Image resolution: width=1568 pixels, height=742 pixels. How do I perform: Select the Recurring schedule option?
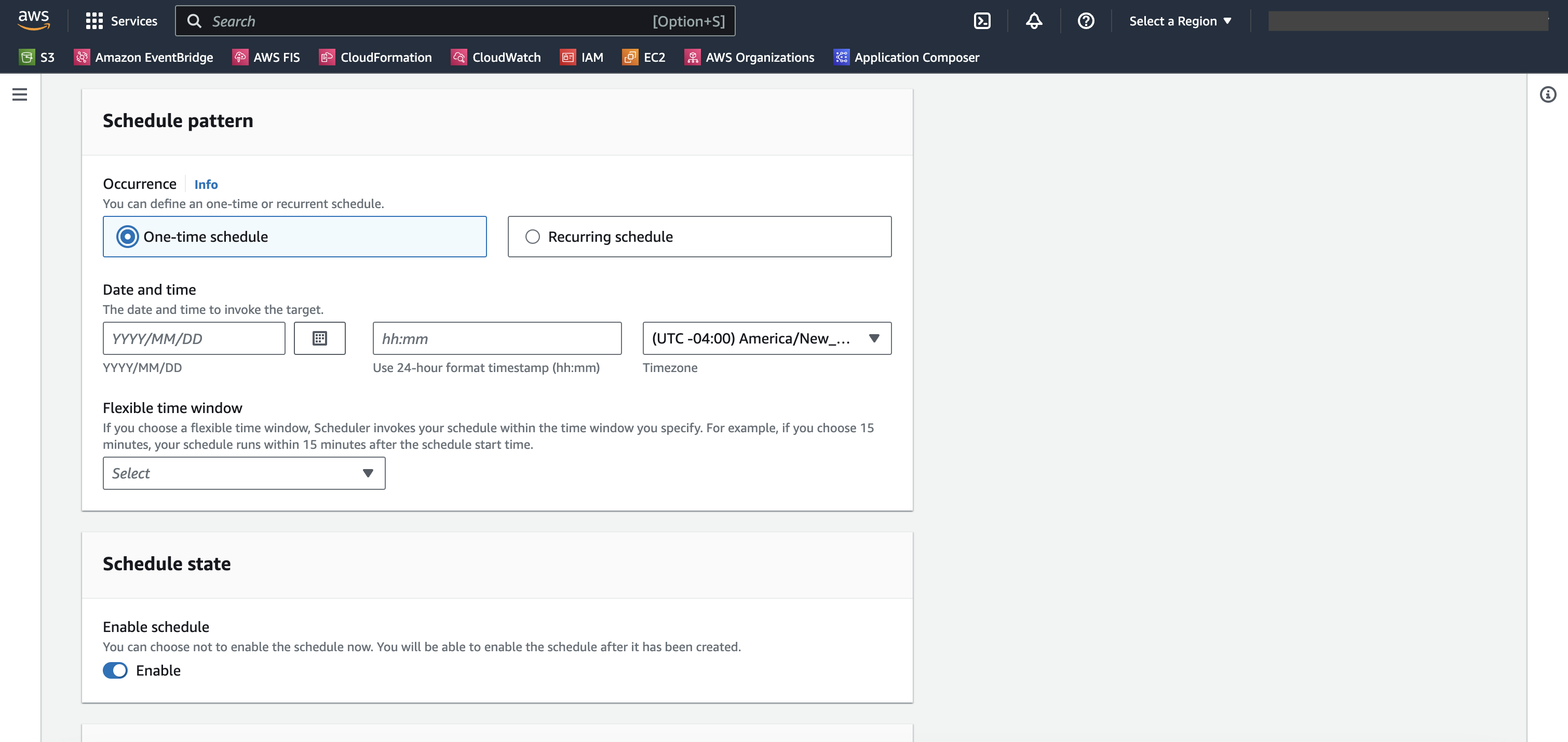coord(533,237)
